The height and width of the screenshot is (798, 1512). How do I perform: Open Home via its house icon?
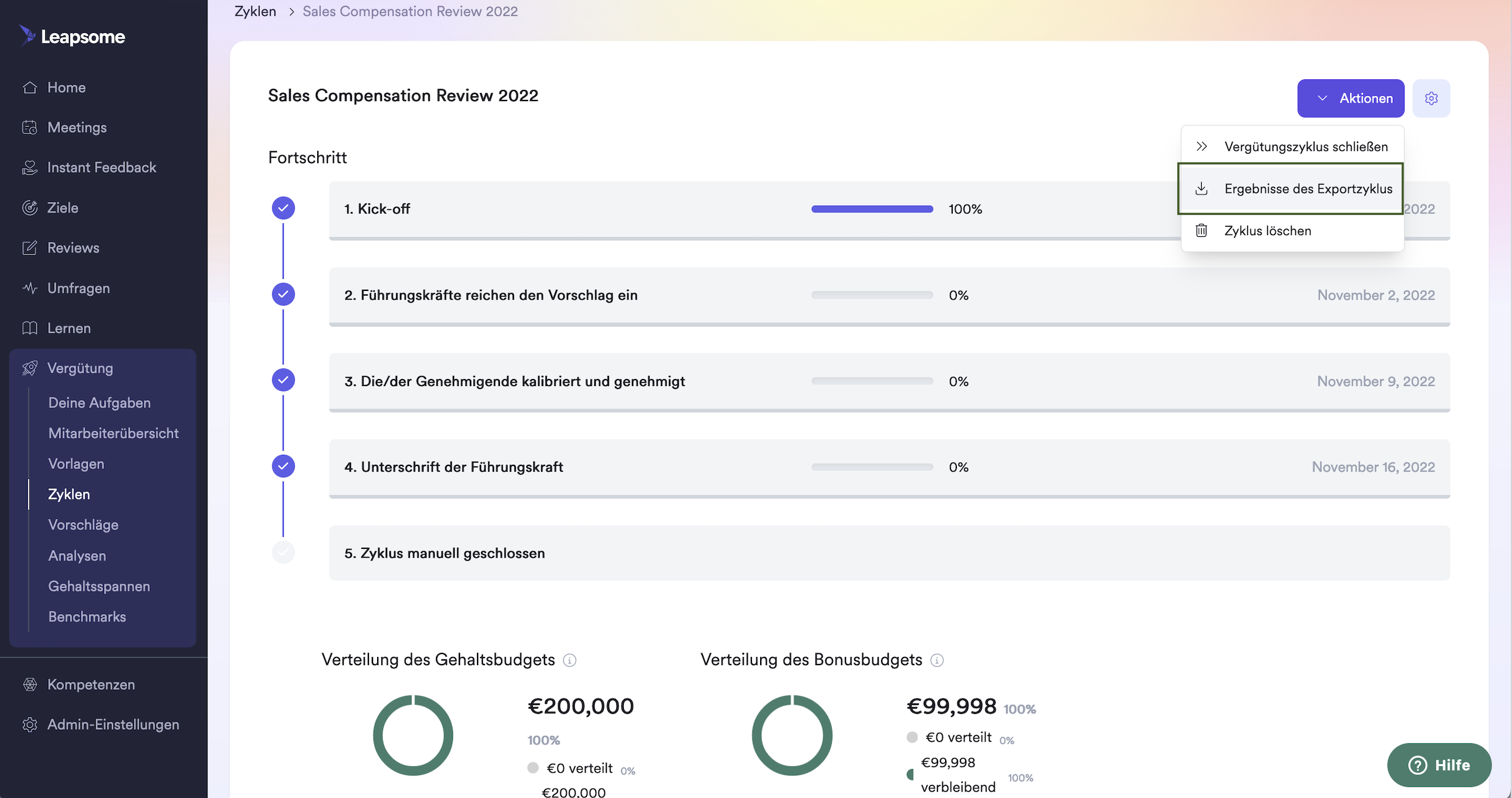30,88
